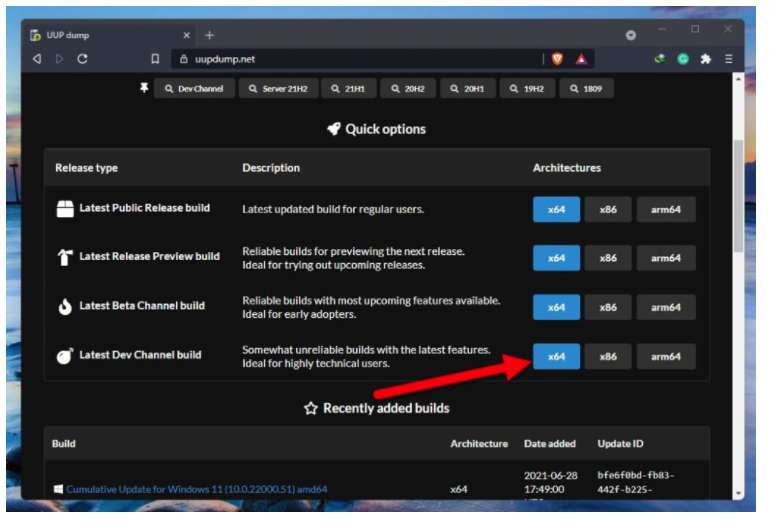Click the bookmark icon in the address bar
Image resolution: width=770 pixels, height=522 pixels.
(x=154, y=59)
